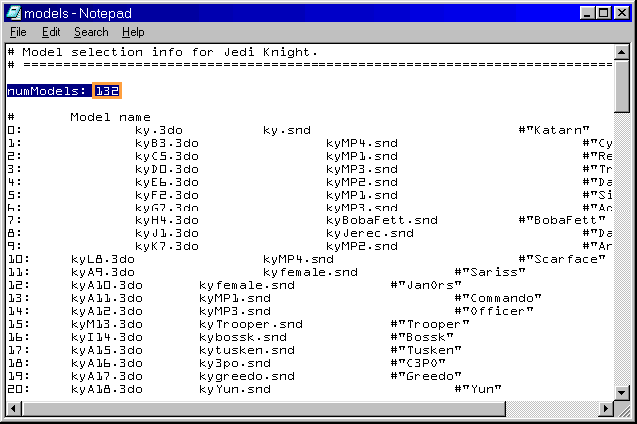Click kyK7.3do in row 9
This screenshot has width=637, height=424.
pyautogui.click(x=167, y=246)
